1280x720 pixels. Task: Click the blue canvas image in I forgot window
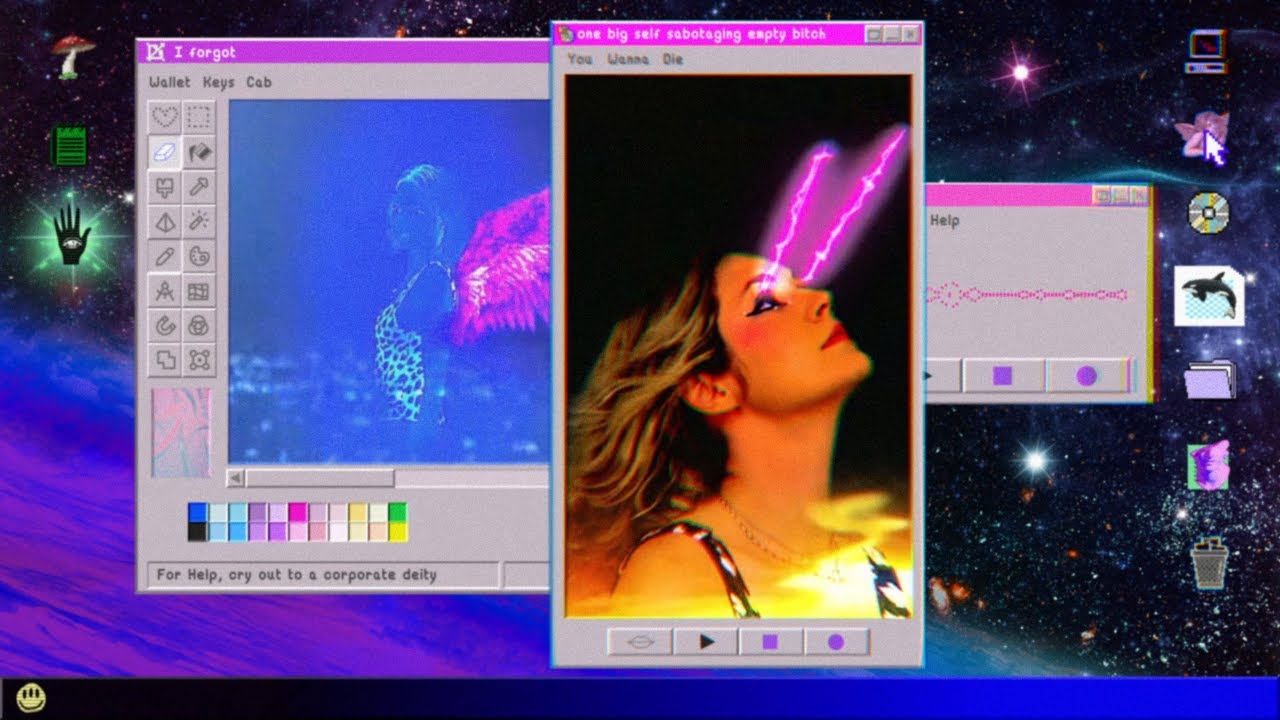390,281
